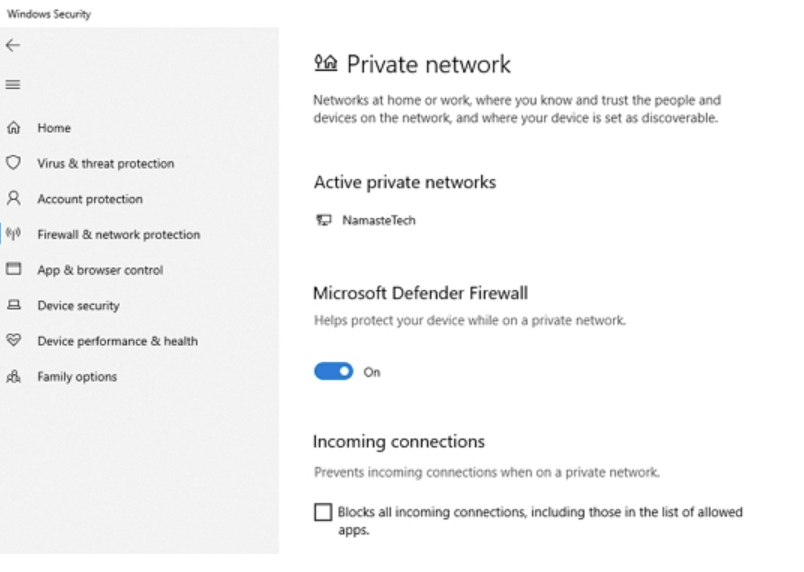Expand the hamburger navigation menu
This screenshot has width=804, height=572.
tap(12, 85)
